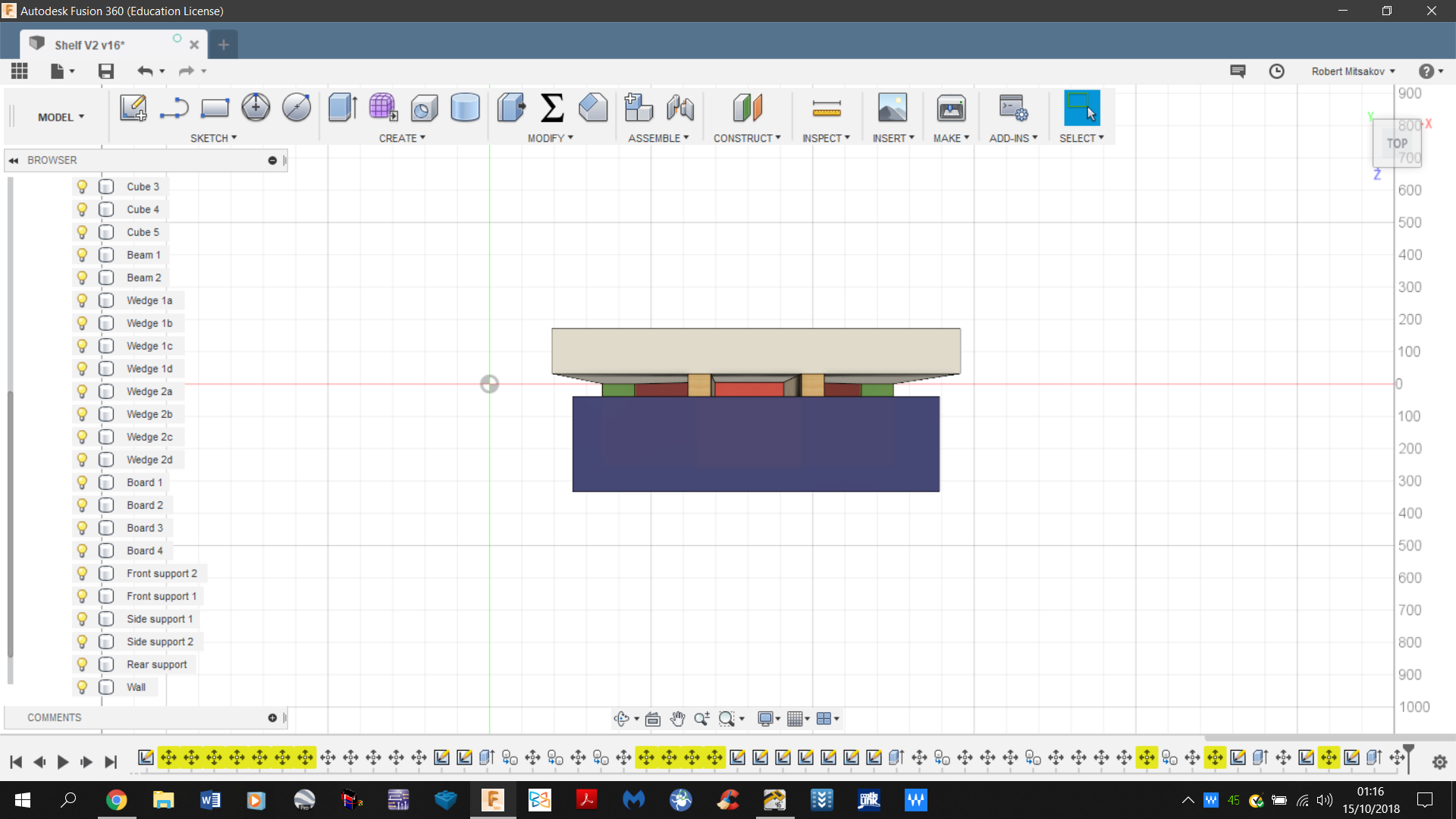This screenshot has height=819, width=1456.
Task: Collapse the BROWSER panel arrows
Action: pos(14,160)
